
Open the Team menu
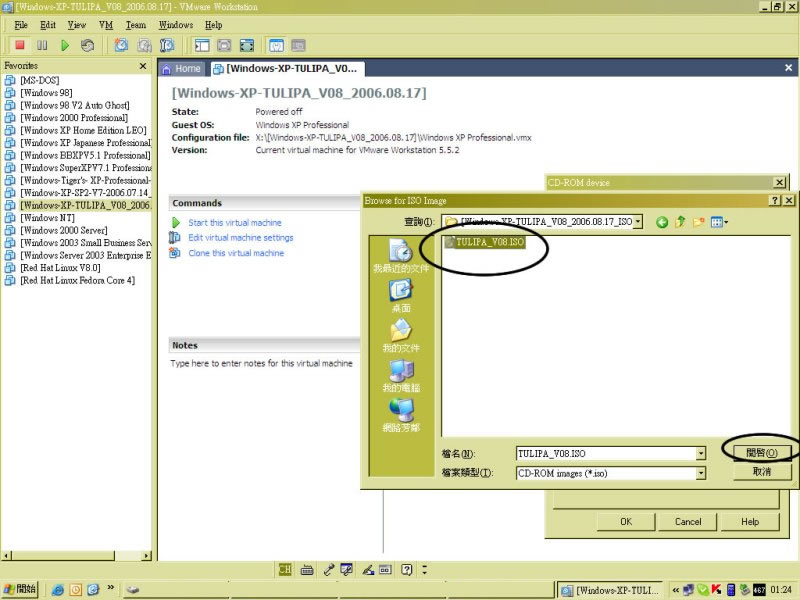pyautogui.click(x=136, y=25)
